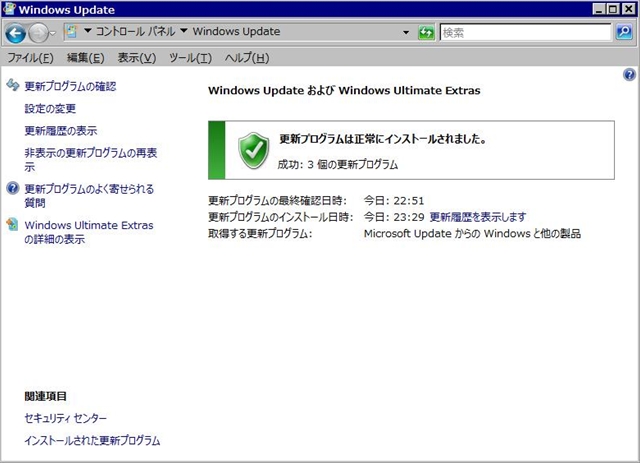
Task: Click the FAQ question mark icon
Action: coord(13,188)
